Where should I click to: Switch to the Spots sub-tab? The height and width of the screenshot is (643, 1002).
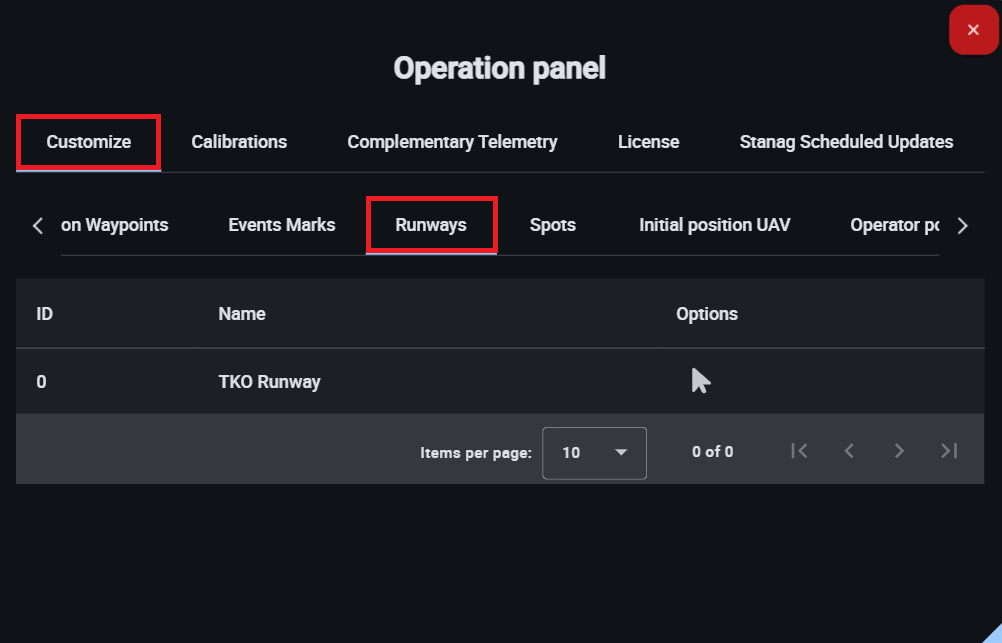click(553, 225)
